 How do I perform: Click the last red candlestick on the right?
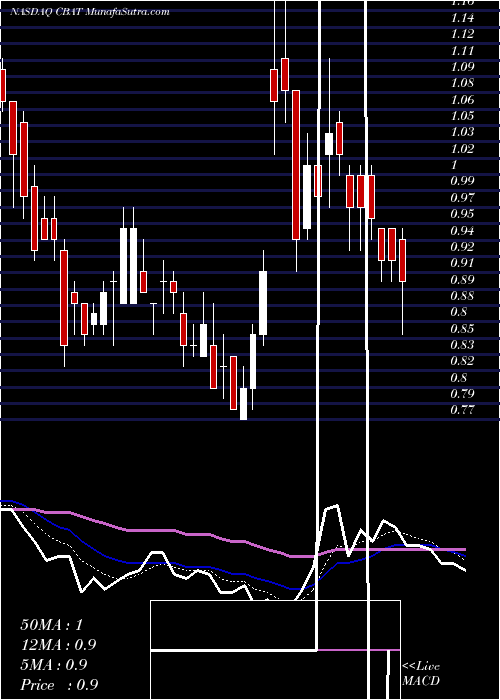pyautogui.click(x=402, y=260)
